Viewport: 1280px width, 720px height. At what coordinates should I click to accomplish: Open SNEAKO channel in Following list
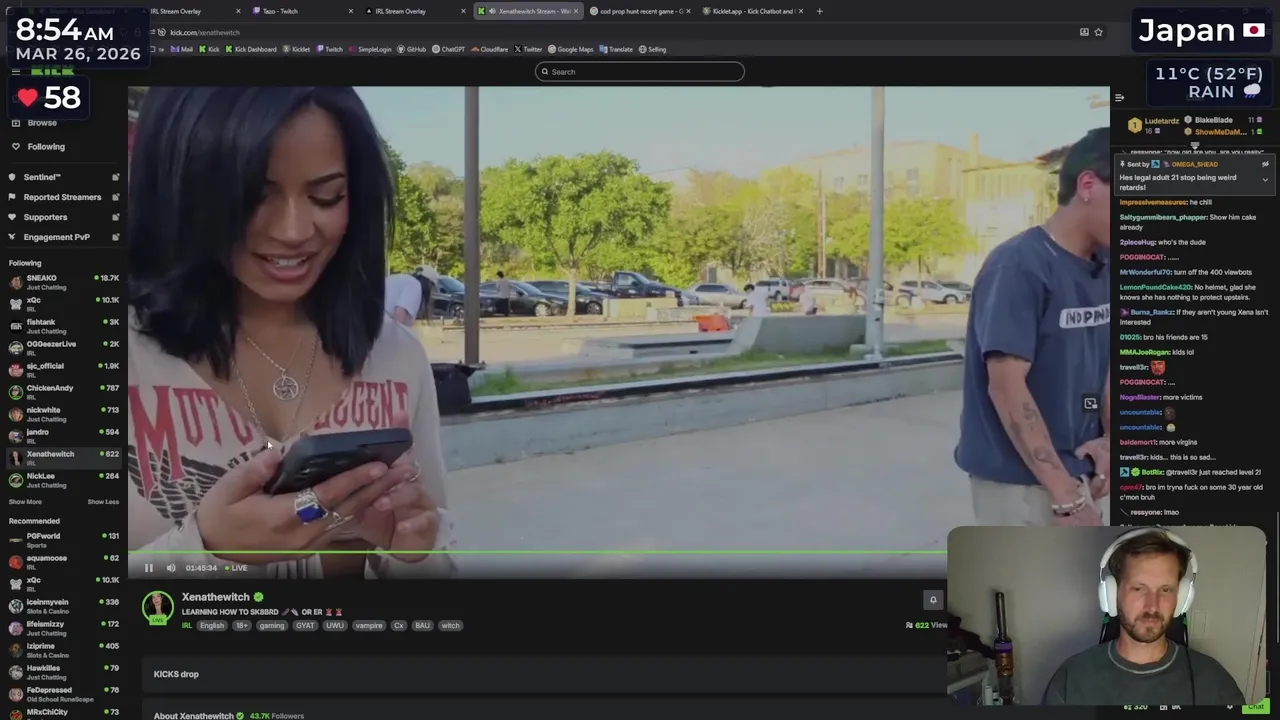[x=63, y=282]
